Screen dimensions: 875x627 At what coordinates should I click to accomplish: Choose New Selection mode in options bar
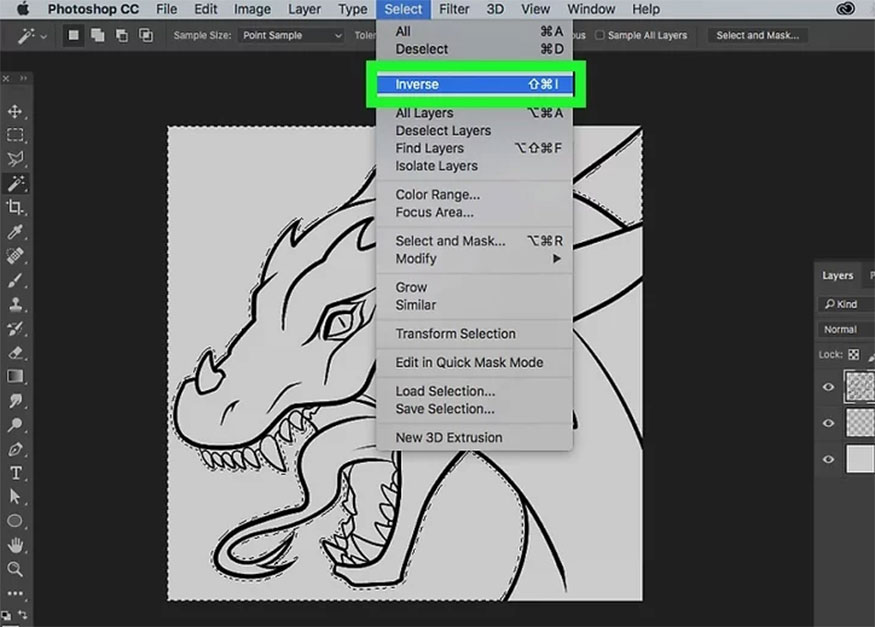click(x=73, y=35)
